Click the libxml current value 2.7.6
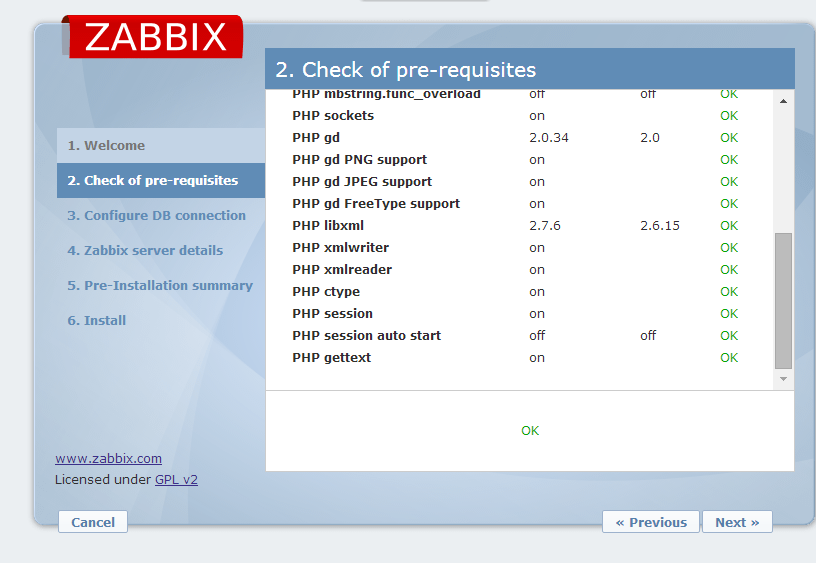Viewport: 816px width, 563px height. point(545,225)
